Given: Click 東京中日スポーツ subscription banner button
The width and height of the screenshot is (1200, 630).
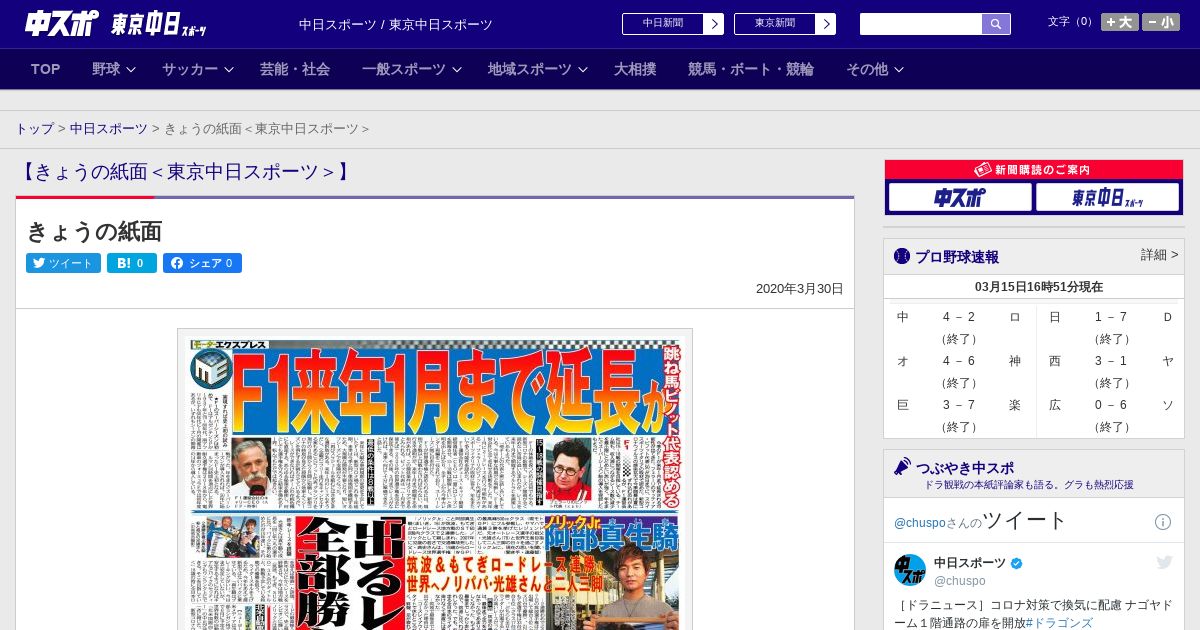Looking at the screenshot, I should coord(1107,198).
